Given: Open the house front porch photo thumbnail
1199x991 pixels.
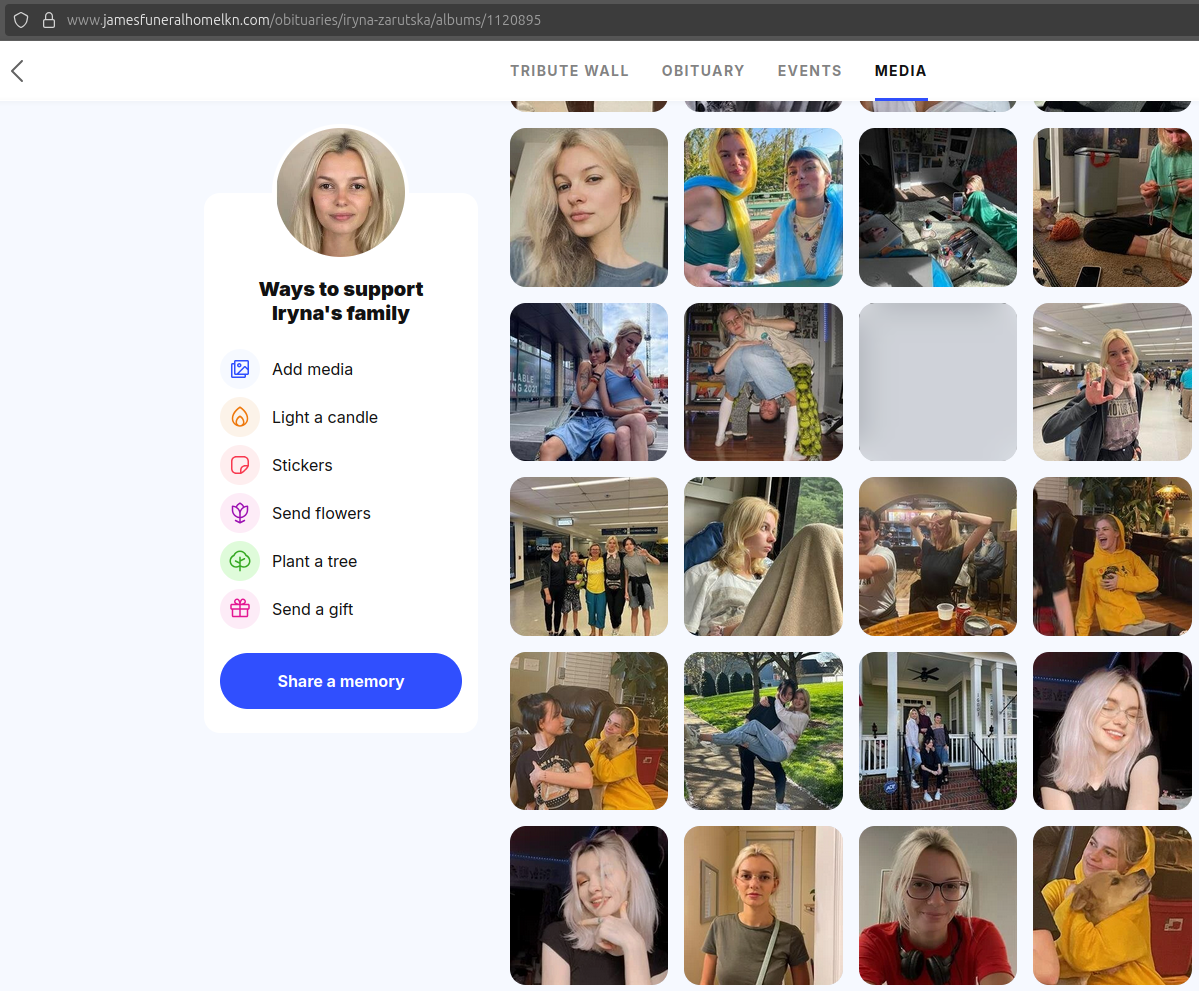Looking at the screenshot, I should point(937,731).
